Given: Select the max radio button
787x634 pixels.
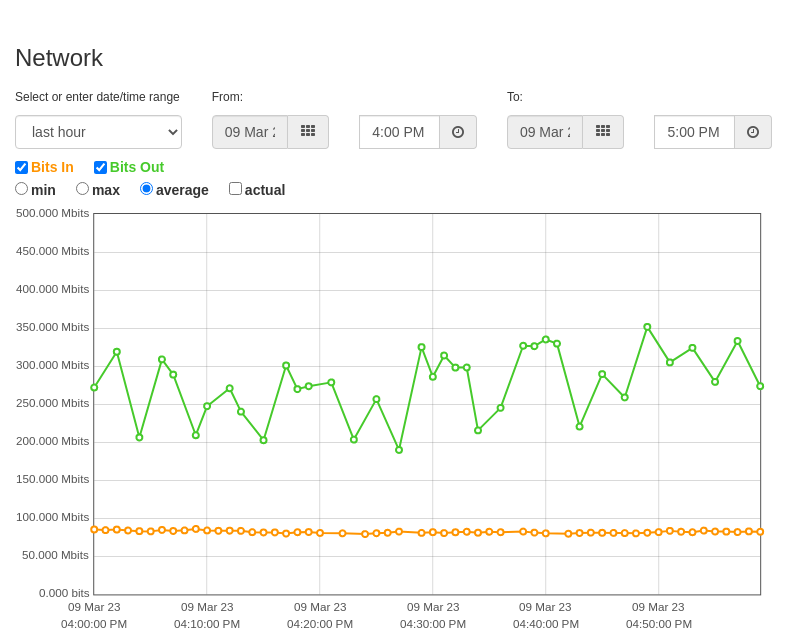Looking at the screenshot, I should [x=82, y=189].
